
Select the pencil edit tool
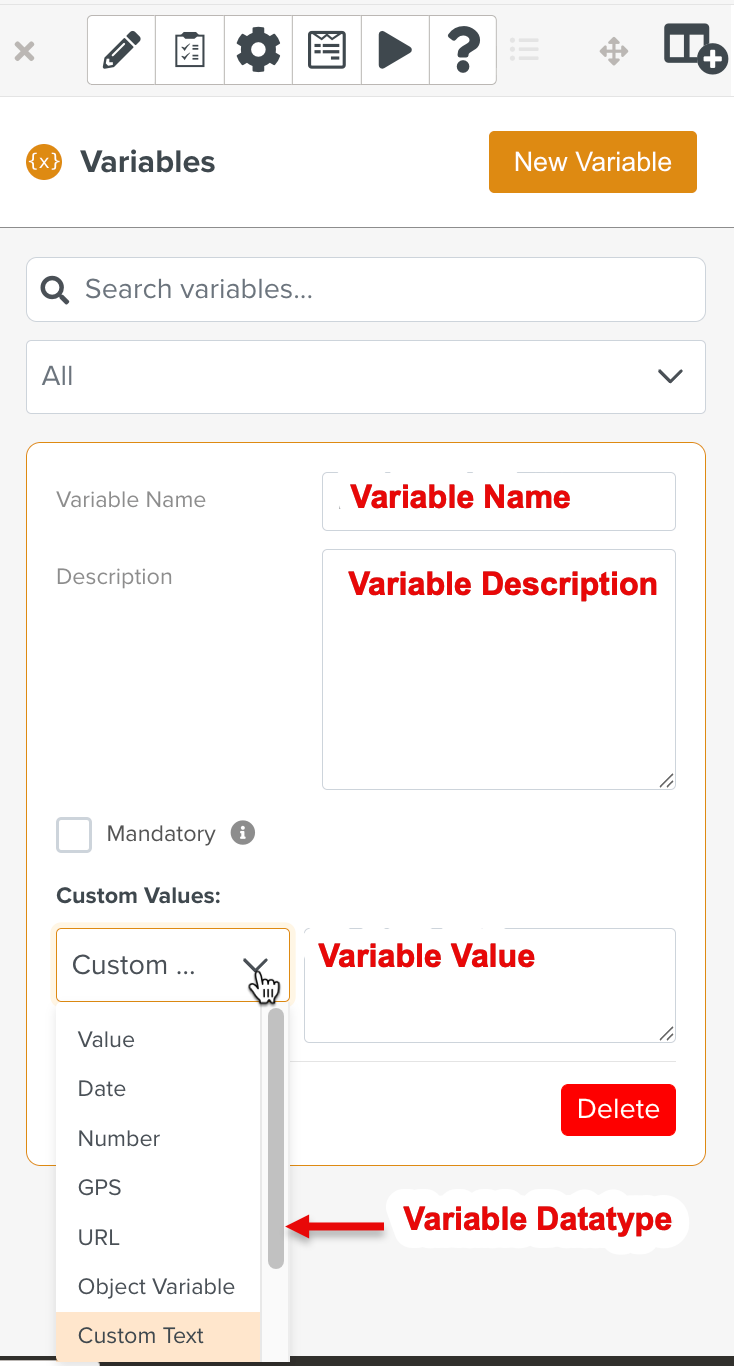120,50
